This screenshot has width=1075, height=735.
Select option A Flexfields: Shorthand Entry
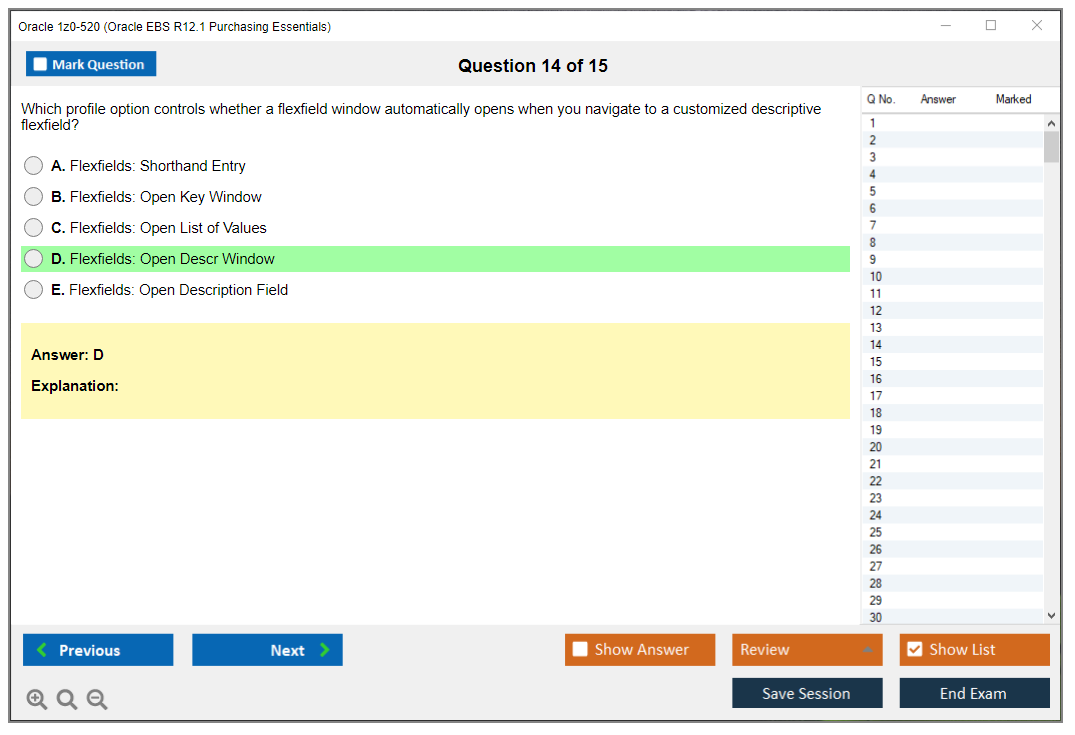[34, 166]
